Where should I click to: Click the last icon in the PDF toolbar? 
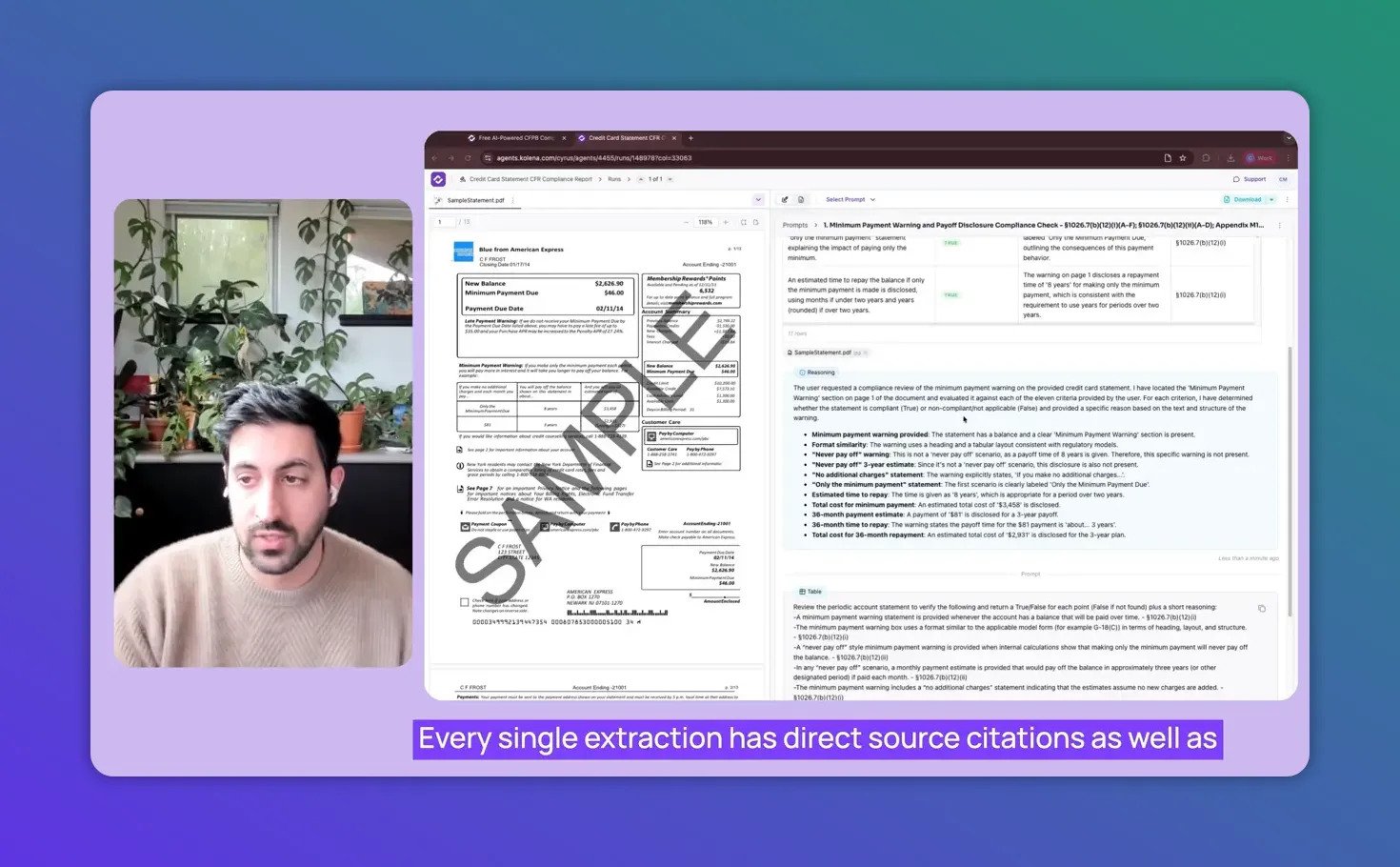756,222
